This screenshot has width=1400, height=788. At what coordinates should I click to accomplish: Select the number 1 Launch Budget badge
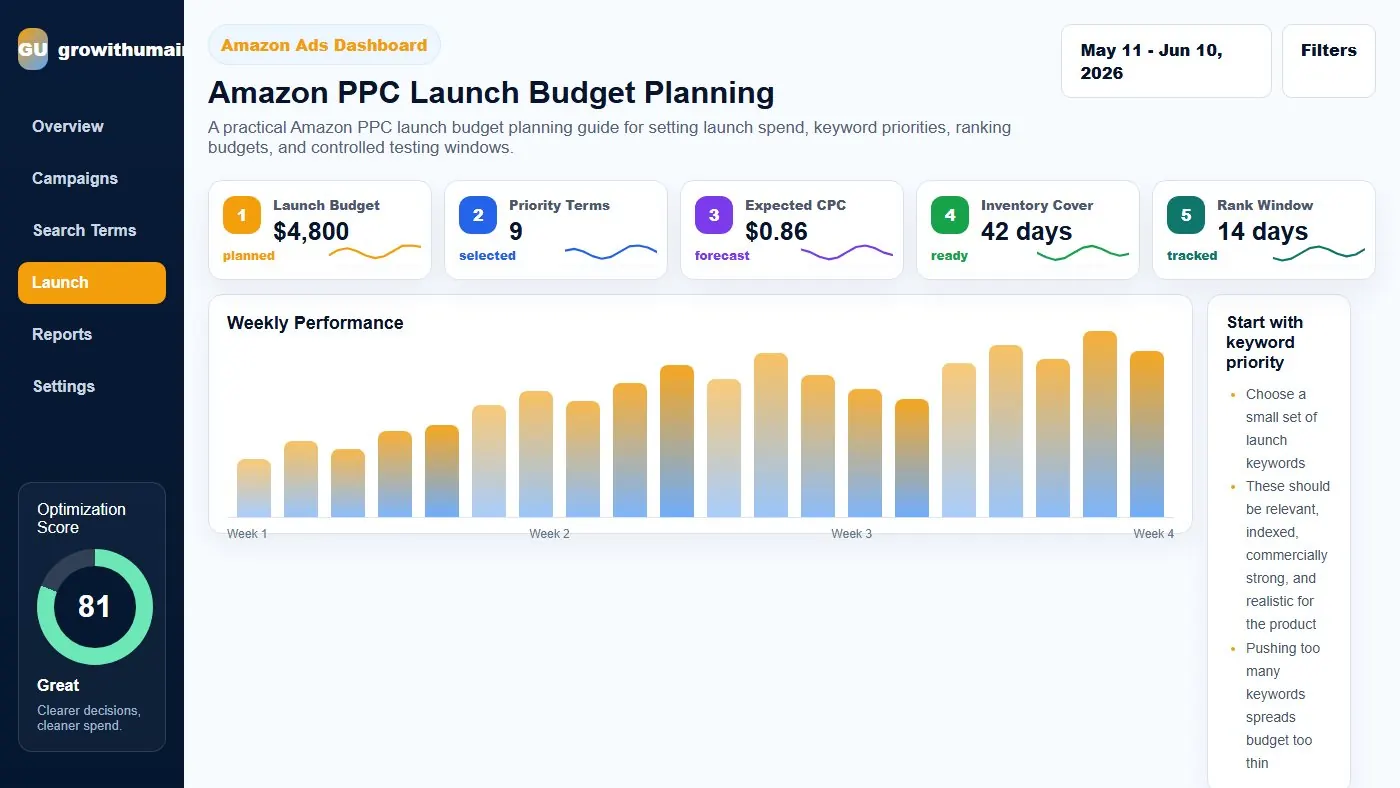click(242, 215)
